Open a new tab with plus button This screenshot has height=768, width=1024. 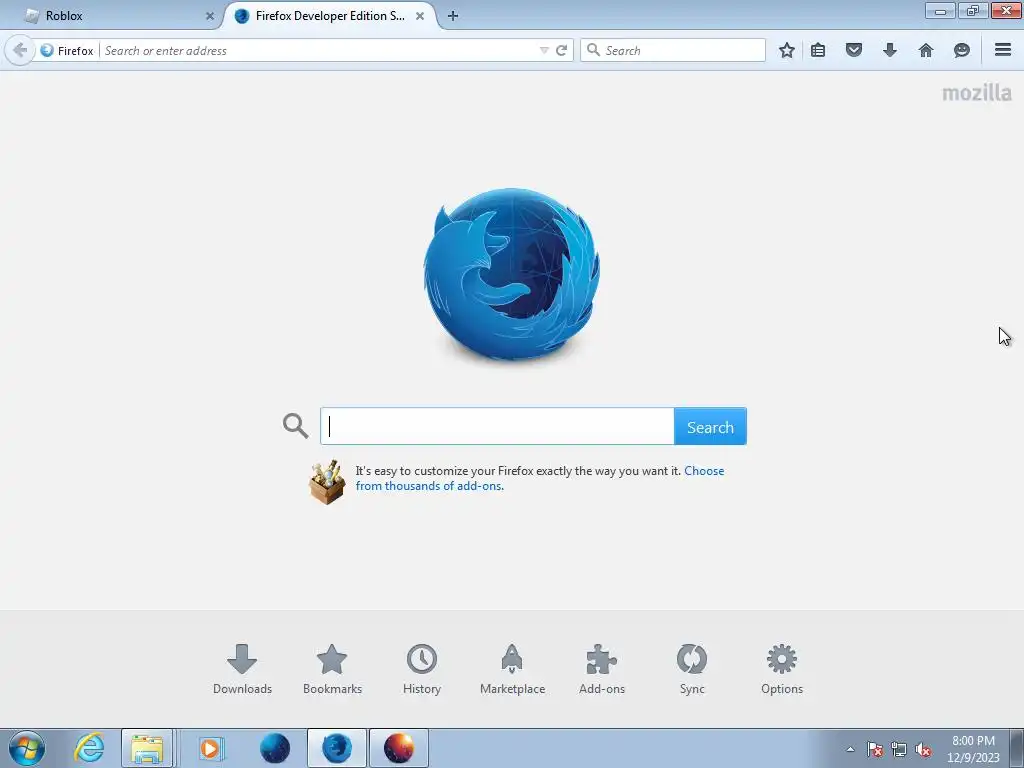coord(453,16)
